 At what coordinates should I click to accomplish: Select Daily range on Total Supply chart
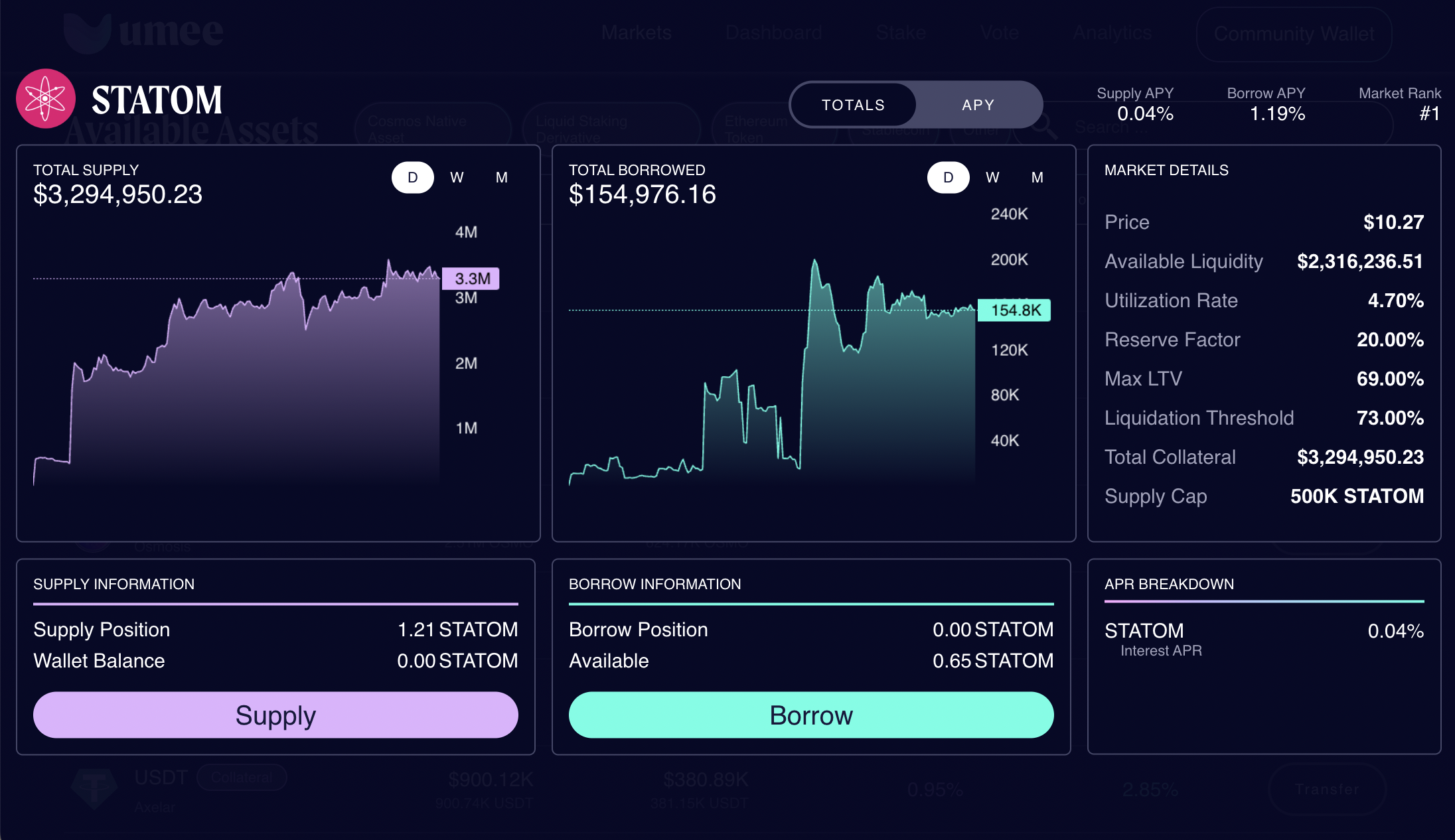coord(412,178)
